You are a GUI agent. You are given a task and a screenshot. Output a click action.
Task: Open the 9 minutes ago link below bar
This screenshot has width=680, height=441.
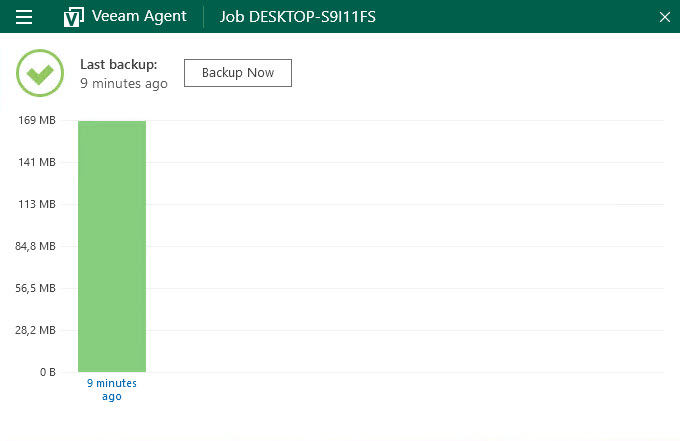(111, 390)
